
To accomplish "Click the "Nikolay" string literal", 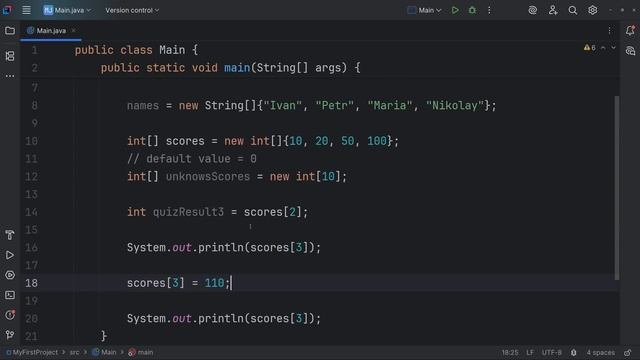I will [455, 106].
